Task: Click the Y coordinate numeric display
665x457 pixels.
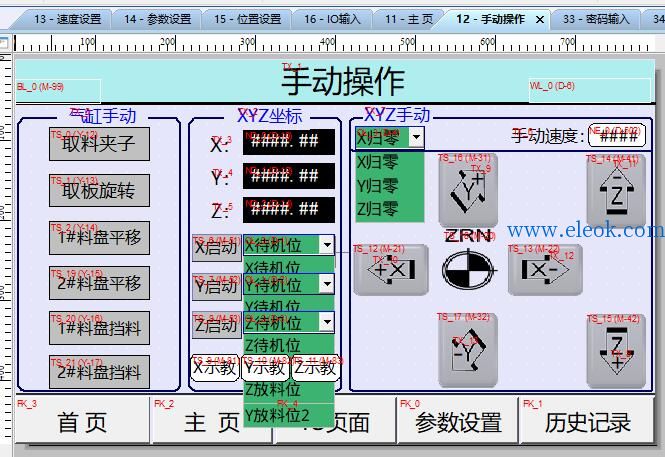Action: click(x=289, y=176)
